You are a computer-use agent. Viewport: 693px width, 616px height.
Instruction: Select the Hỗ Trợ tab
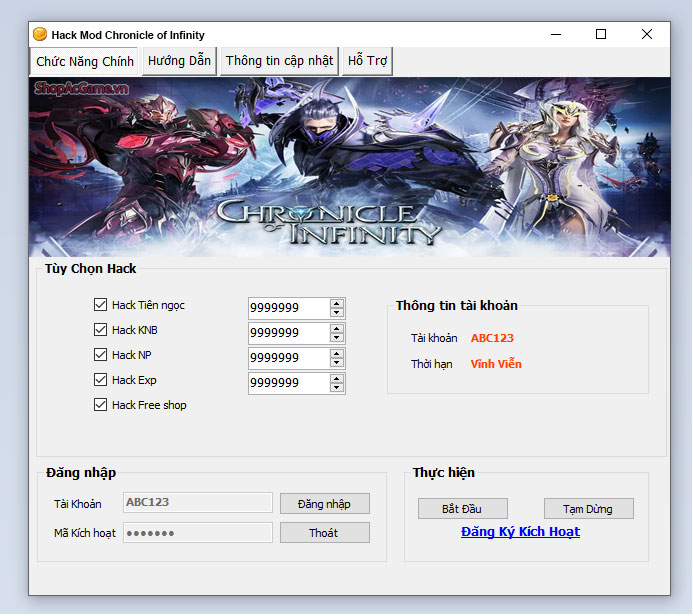pyautogui.click(x=367, y=61)
